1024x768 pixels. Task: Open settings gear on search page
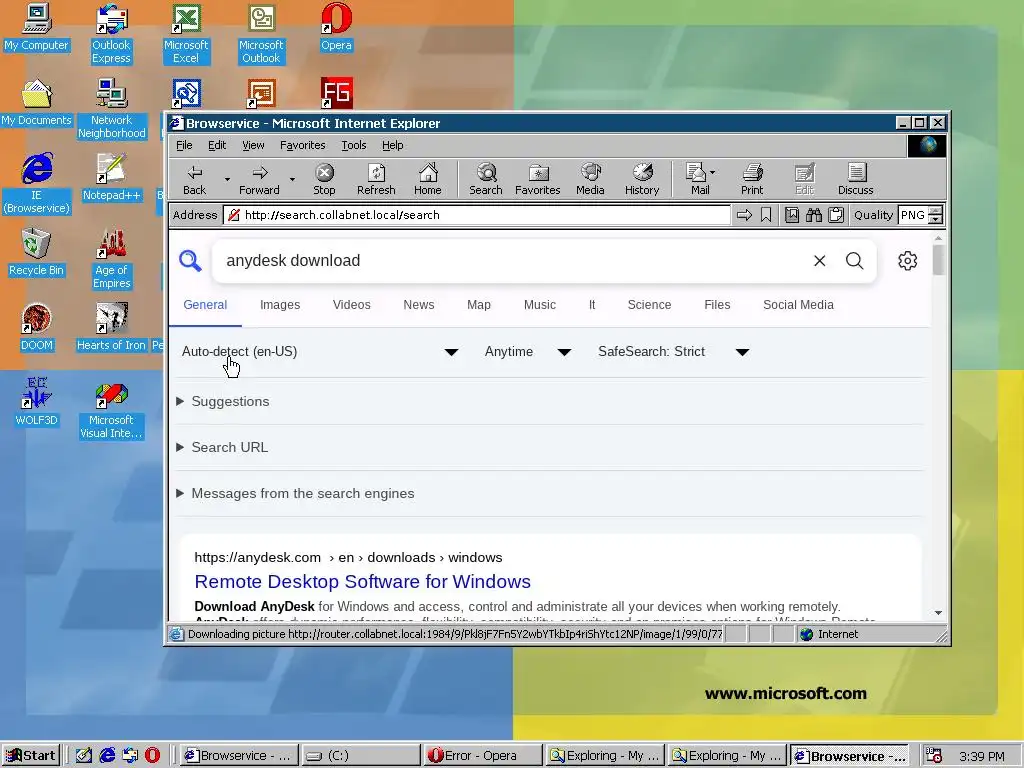pos(907,261)
